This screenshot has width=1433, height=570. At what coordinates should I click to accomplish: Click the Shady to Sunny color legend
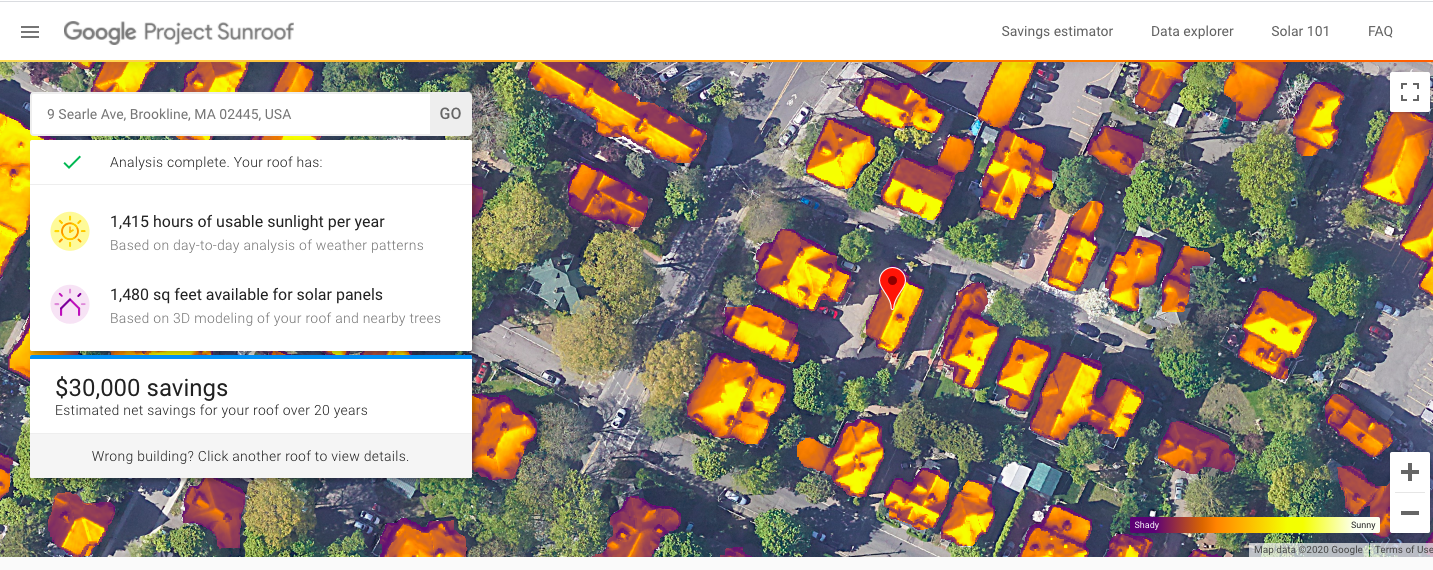(x=1255, y=525)
